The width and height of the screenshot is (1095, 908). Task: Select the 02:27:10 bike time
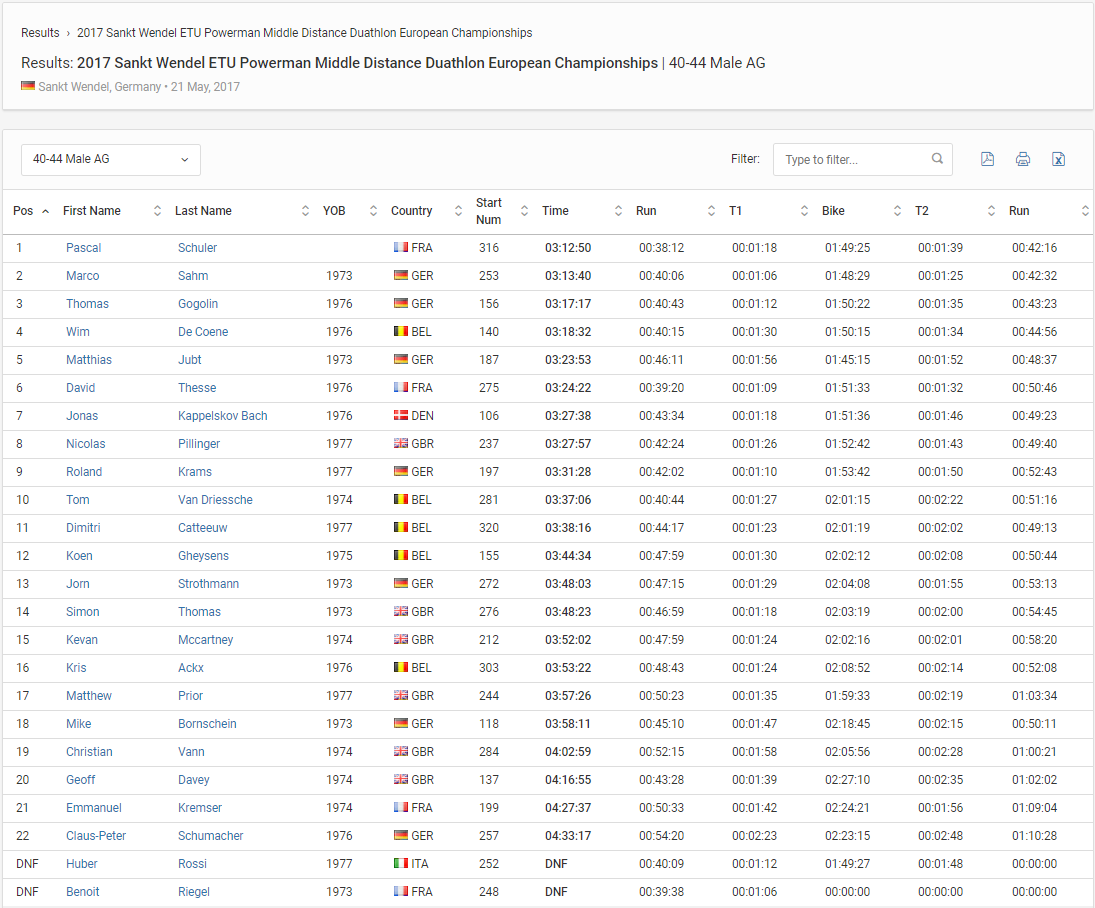847,779
